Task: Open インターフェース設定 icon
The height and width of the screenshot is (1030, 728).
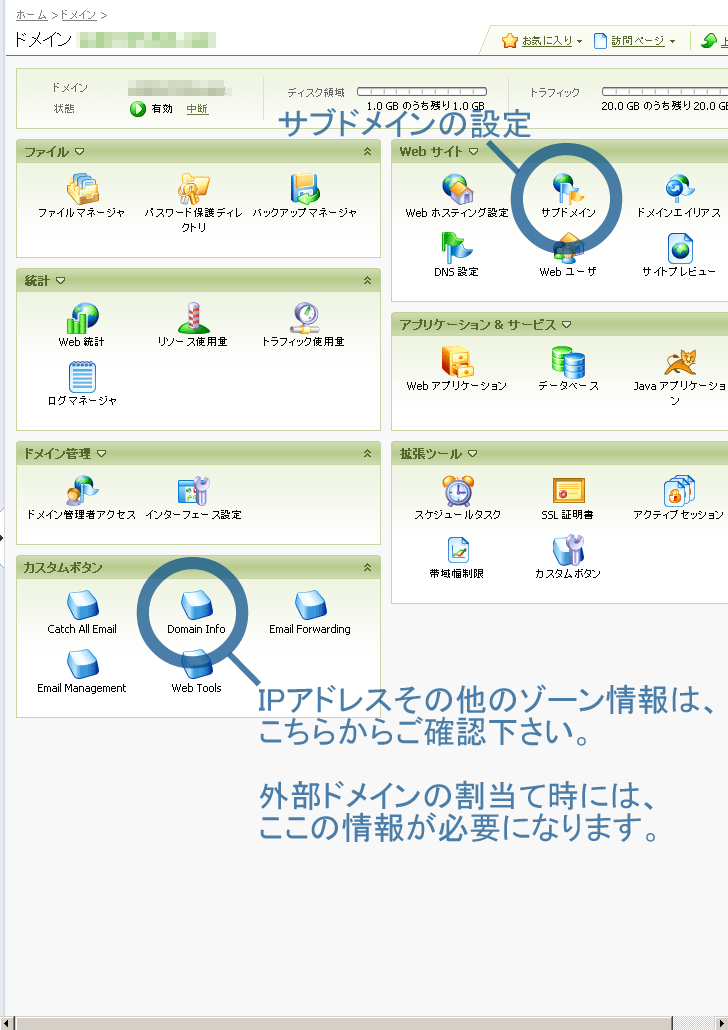Action: [194, 491]
